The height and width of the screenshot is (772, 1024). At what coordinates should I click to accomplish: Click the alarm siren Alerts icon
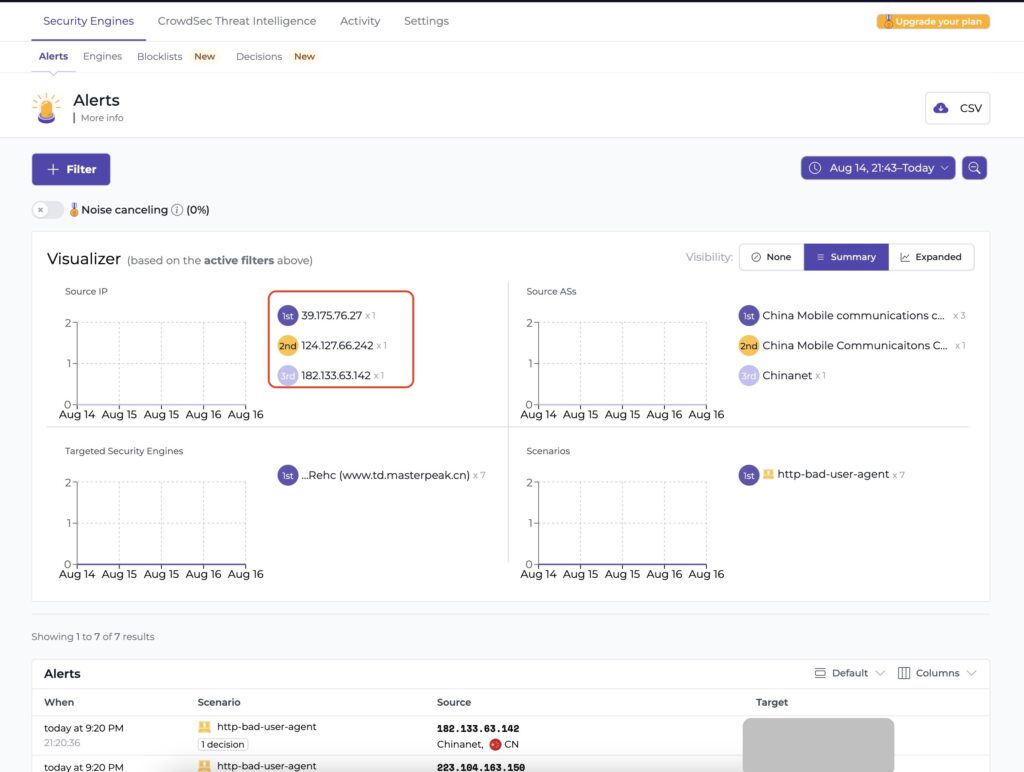point(46,108)
